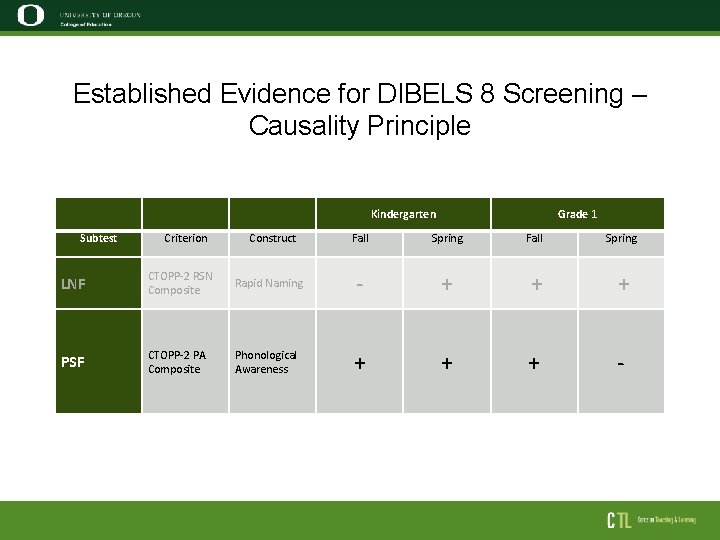Click Kindergarten Fall header cell

click(x=360, y=244)
